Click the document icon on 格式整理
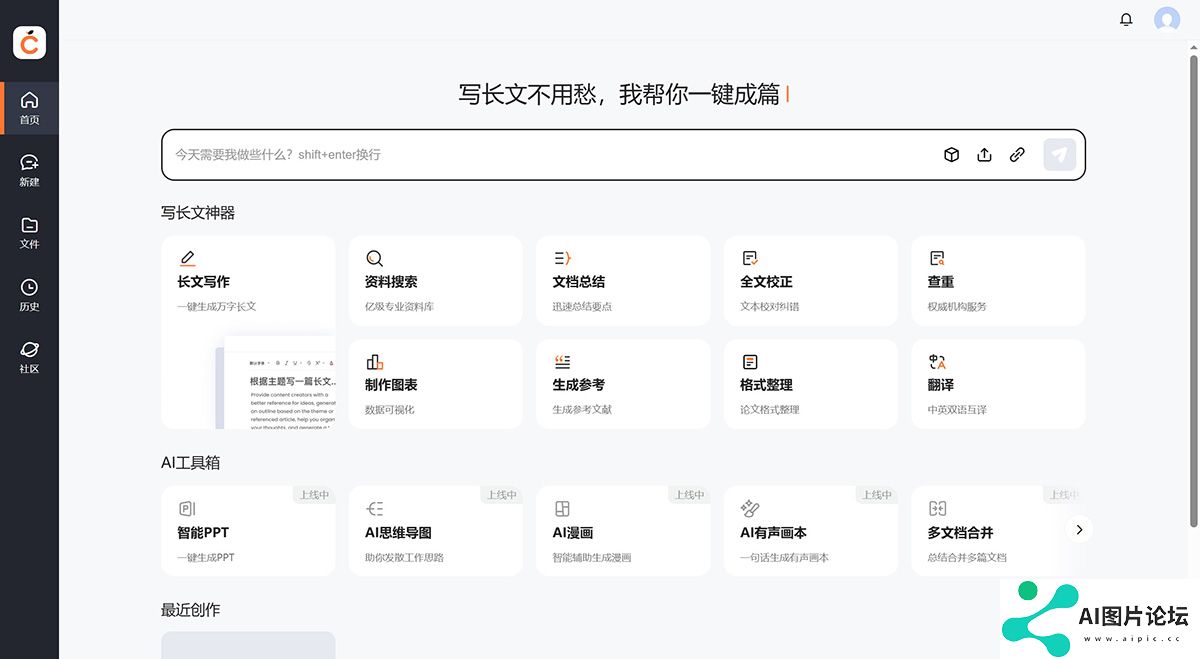The image size is (1200, 659). [x=750, y=361]
